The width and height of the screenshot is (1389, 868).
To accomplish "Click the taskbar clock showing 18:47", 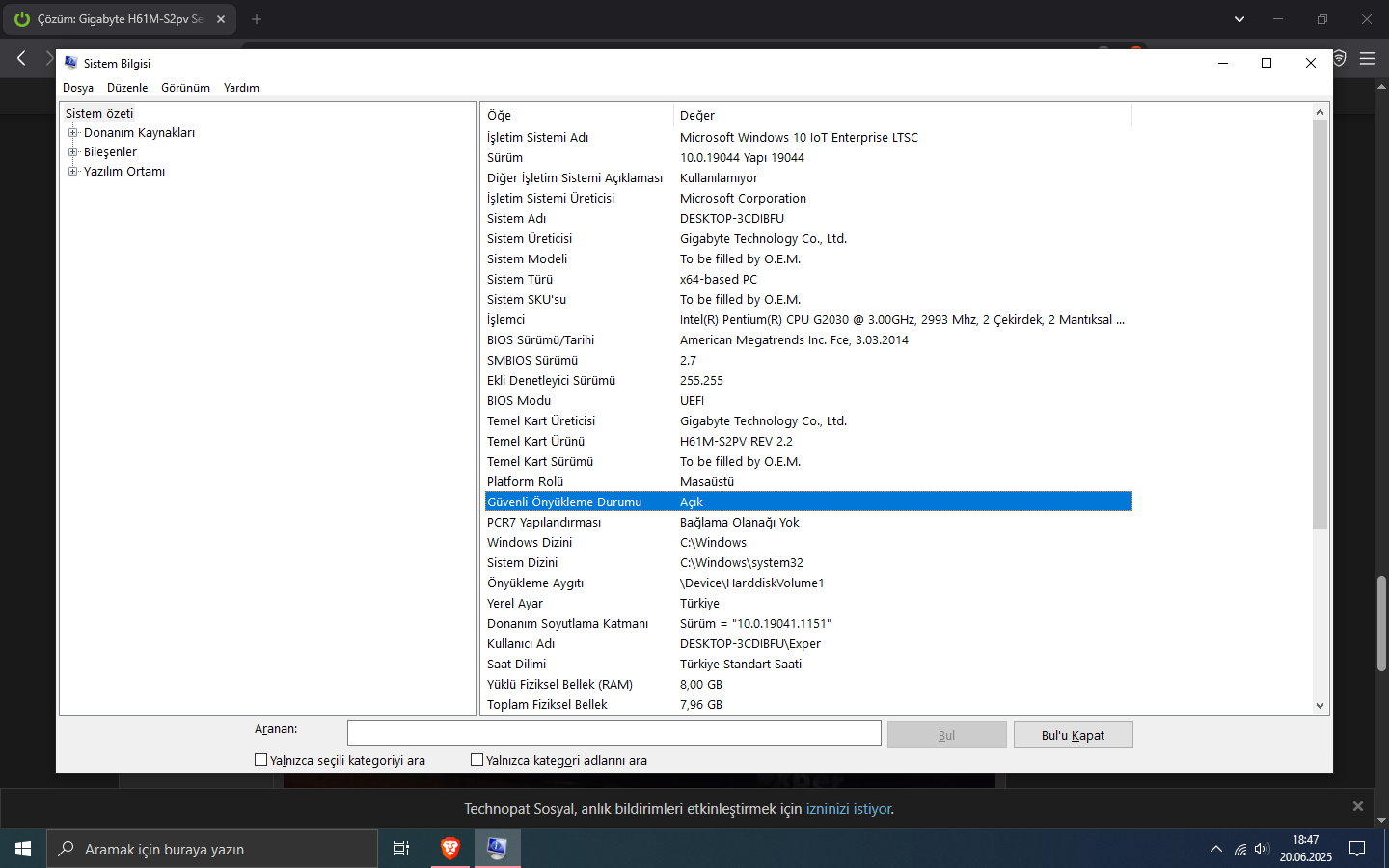I will (1306, 849).
